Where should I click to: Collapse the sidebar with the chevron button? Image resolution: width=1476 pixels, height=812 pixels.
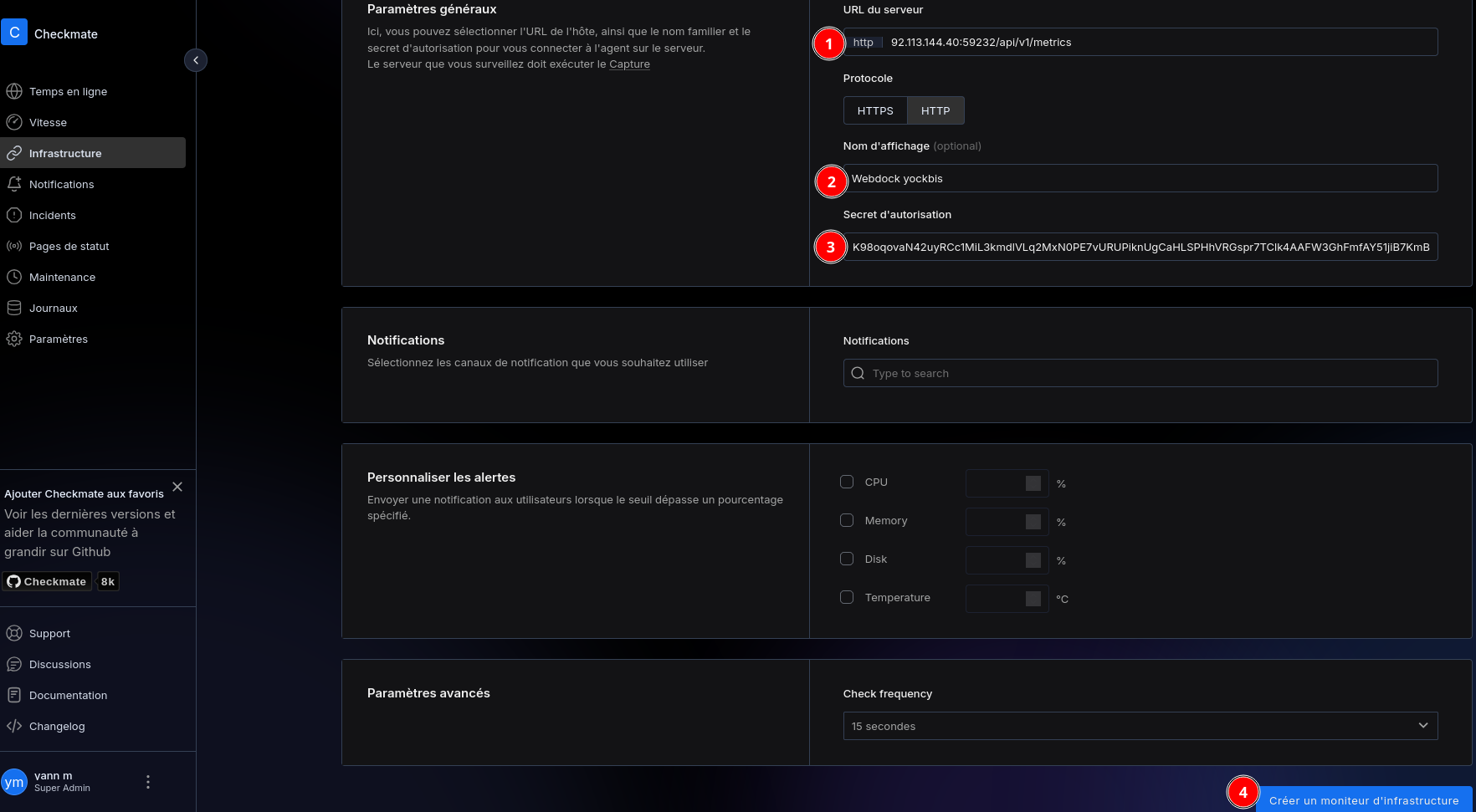tap(195, 60)
